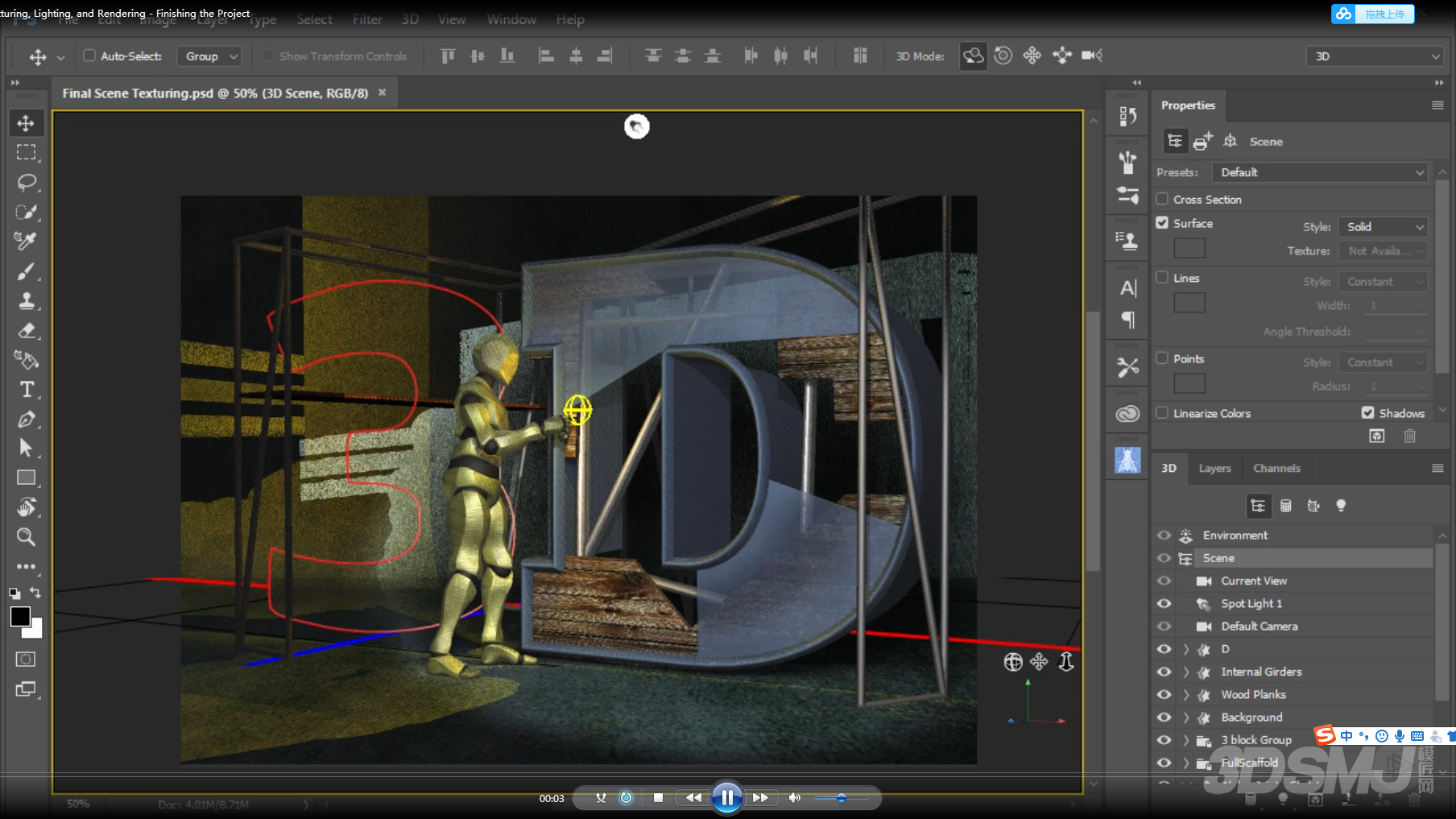Expand the Internal Girders item
Viewport: 1456px width, 819px height.
(x=1185, y=672)
